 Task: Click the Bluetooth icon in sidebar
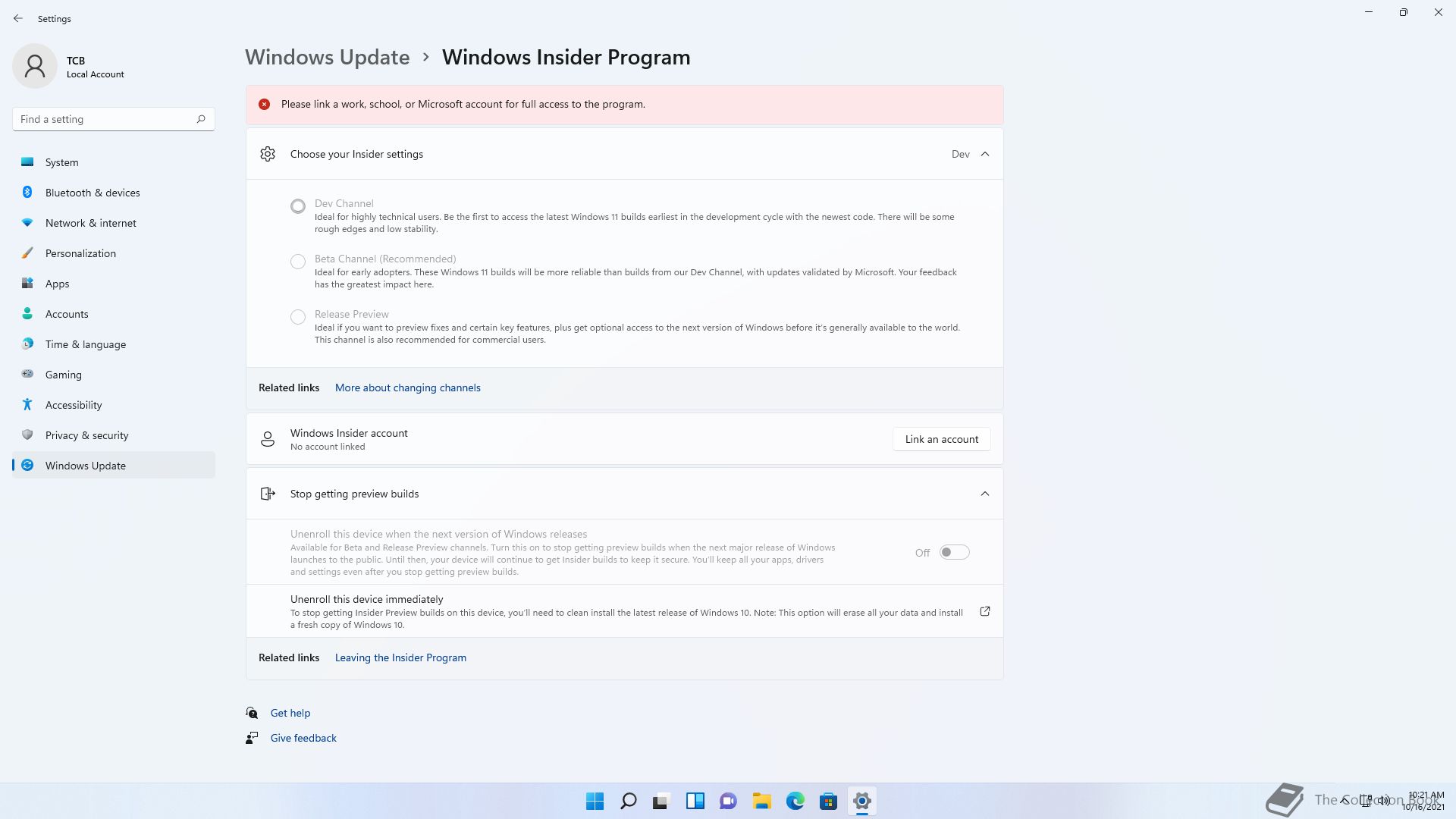(27, 192)
